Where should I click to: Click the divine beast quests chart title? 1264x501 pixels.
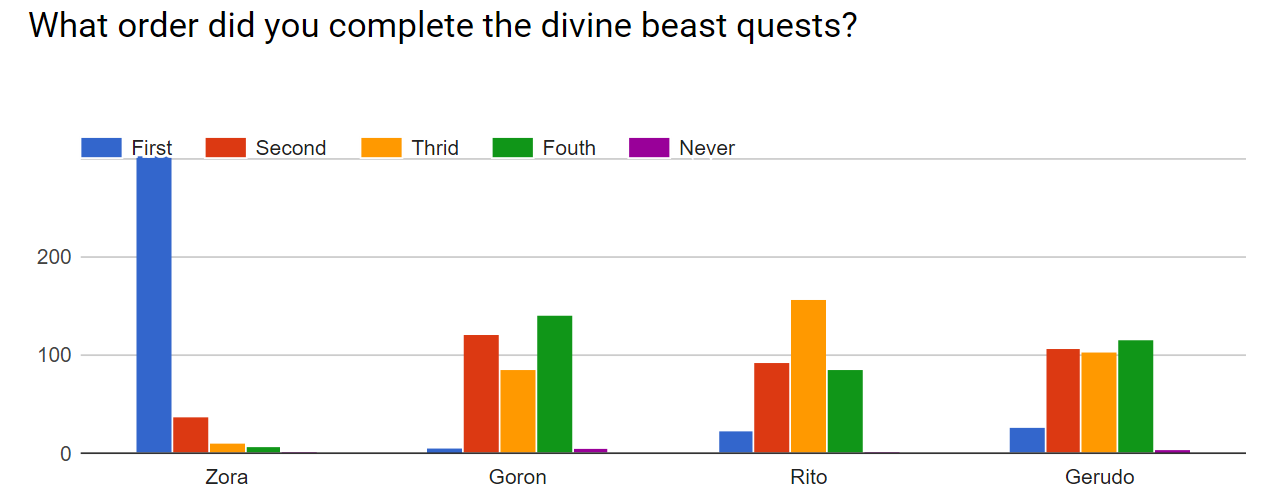click(x=443, y=25)
